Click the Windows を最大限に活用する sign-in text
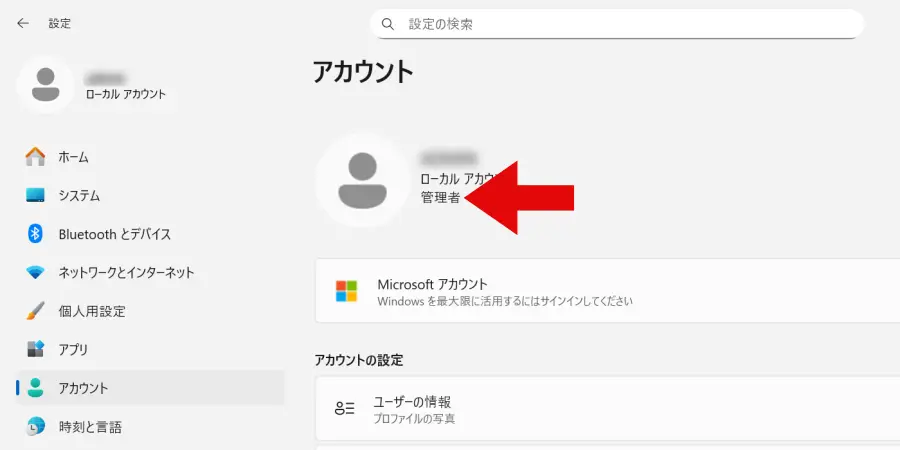 (505, 301)
